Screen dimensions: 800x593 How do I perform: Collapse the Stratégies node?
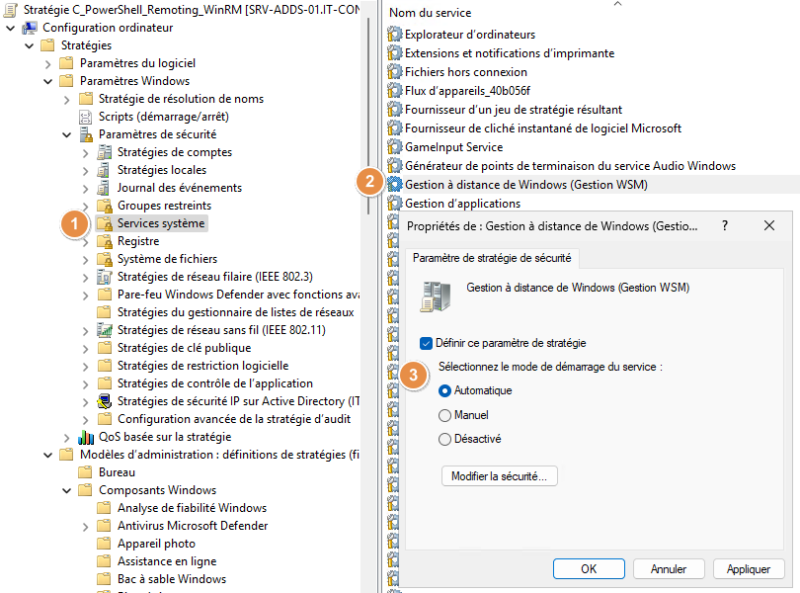pyautogui.click(x=30, y=46)
